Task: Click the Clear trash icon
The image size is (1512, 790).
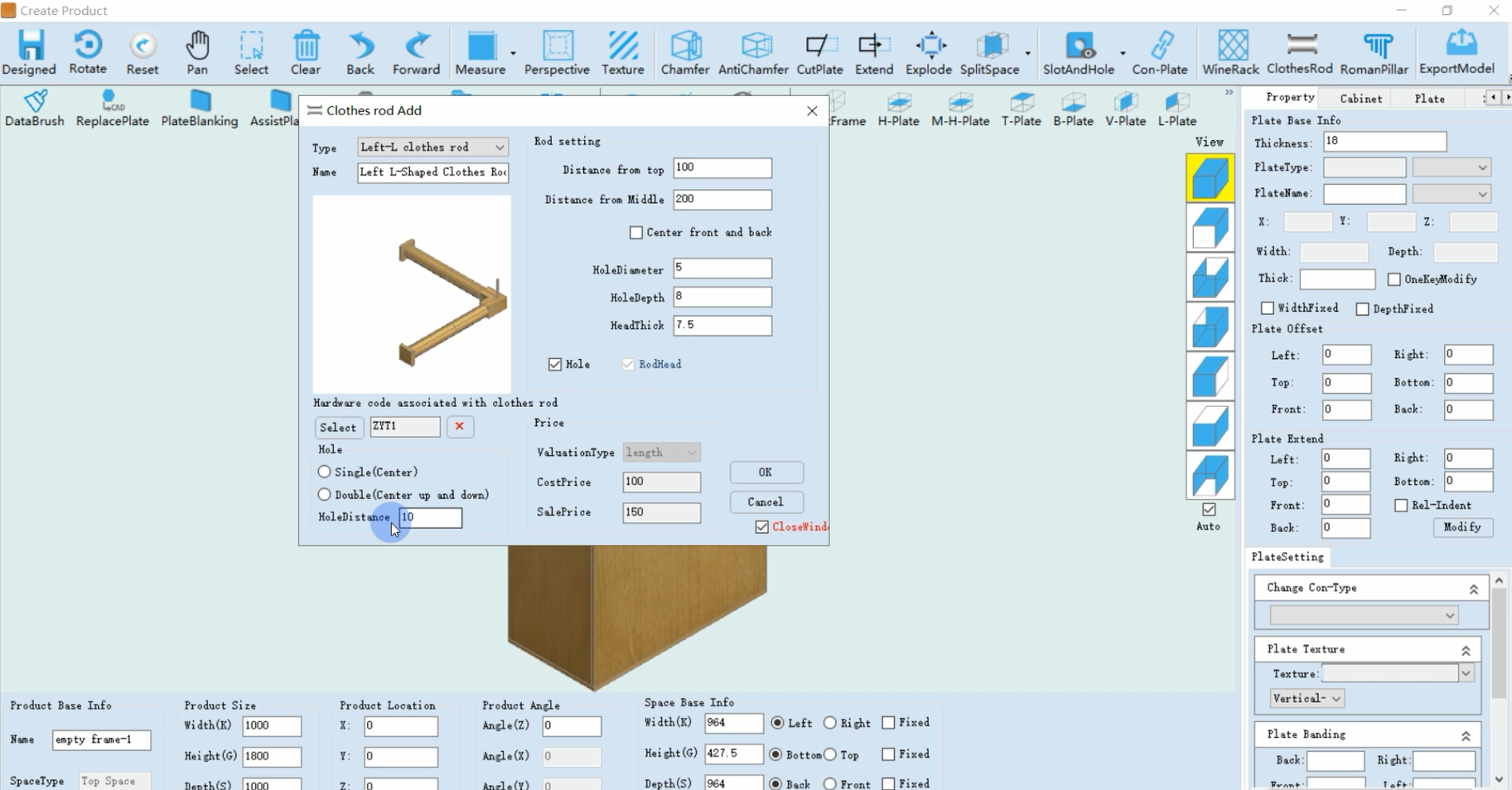Action: pyautogui.click(x=306, y=52)
